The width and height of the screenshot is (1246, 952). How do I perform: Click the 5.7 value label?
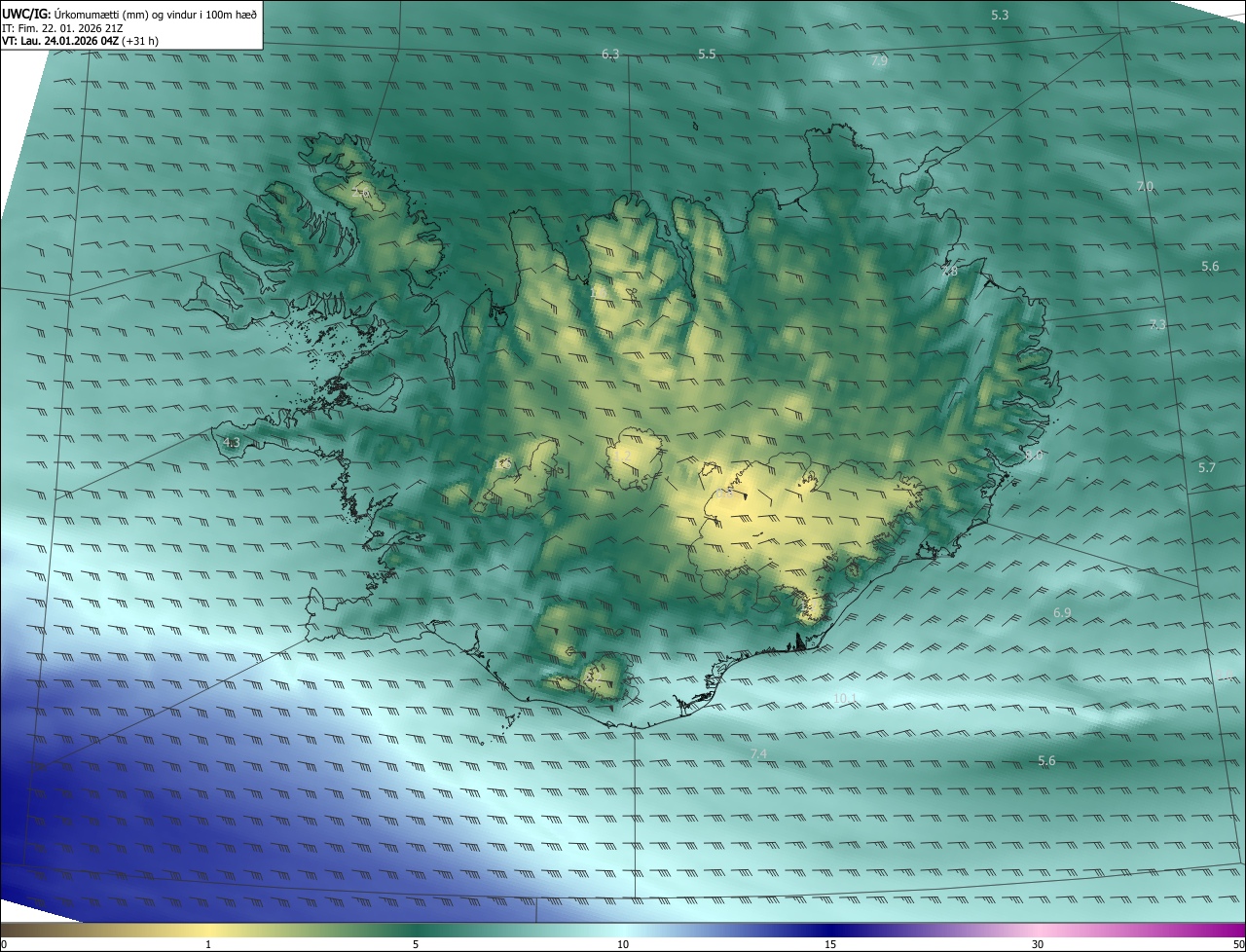point(1207,468)
